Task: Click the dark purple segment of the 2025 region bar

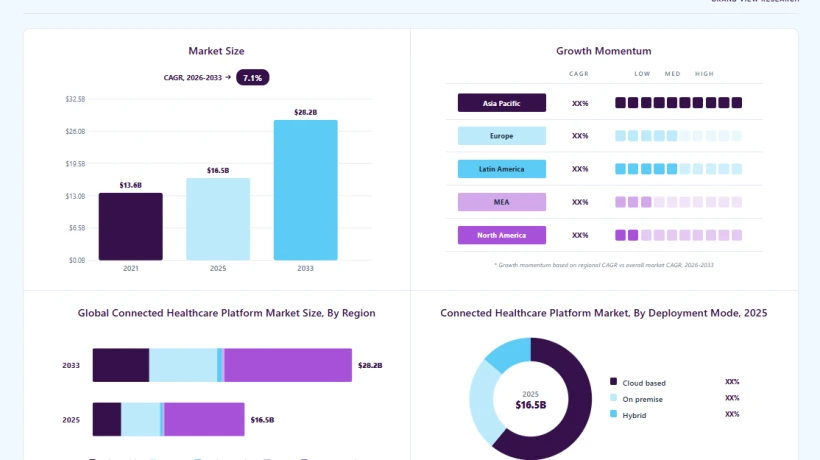Action: pos(107,419)
